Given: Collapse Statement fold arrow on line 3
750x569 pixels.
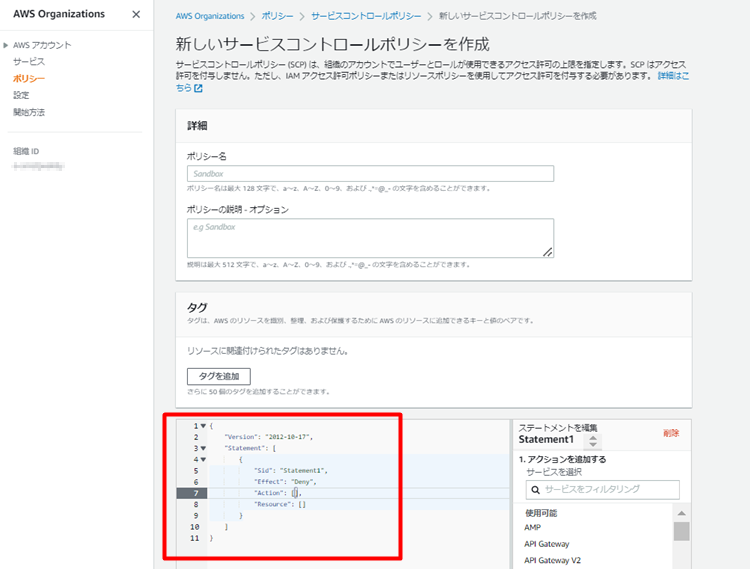Looking at the screenshot, I should point(203,449).
